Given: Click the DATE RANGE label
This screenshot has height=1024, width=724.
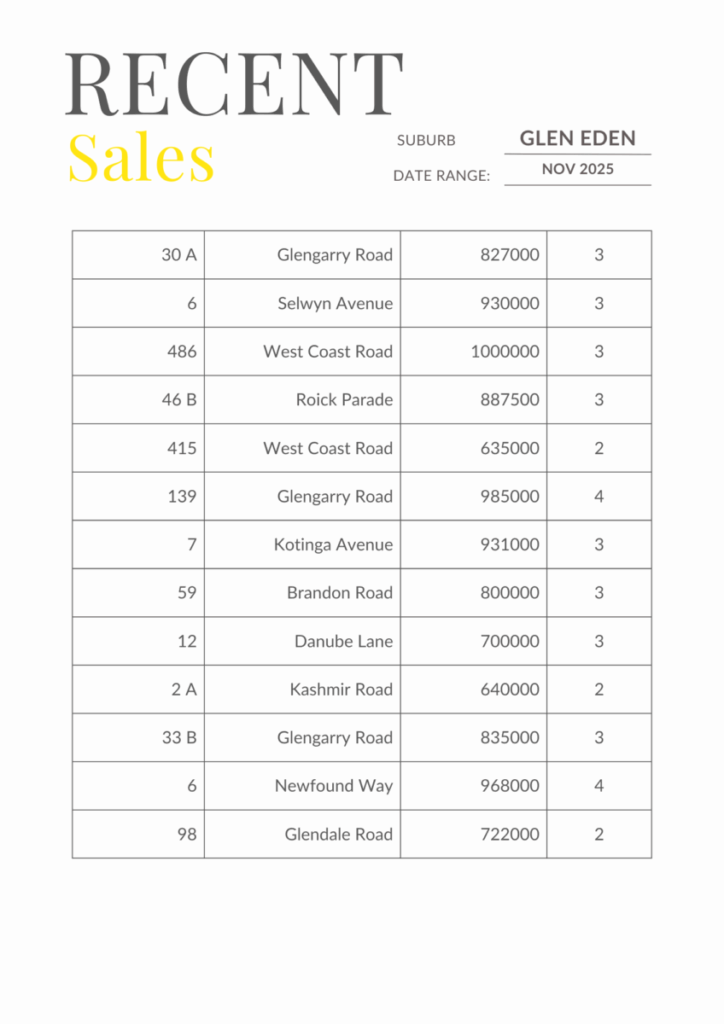Looking at the screenshot, I should point(441,176).
